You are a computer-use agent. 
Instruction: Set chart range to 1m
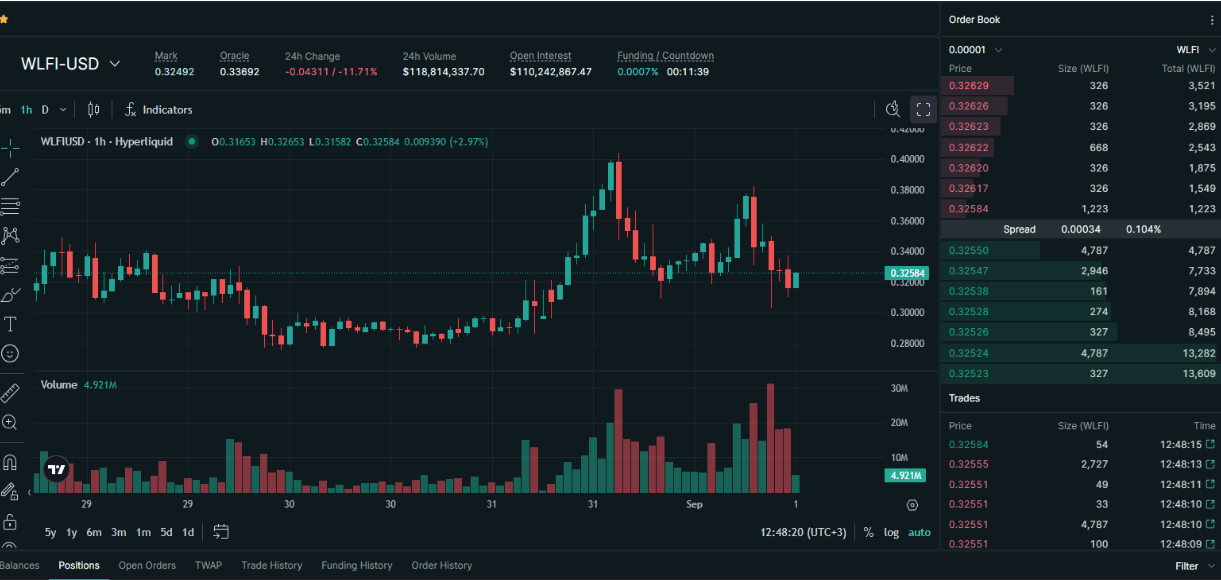pyautogui.click(x=144, y=532)
